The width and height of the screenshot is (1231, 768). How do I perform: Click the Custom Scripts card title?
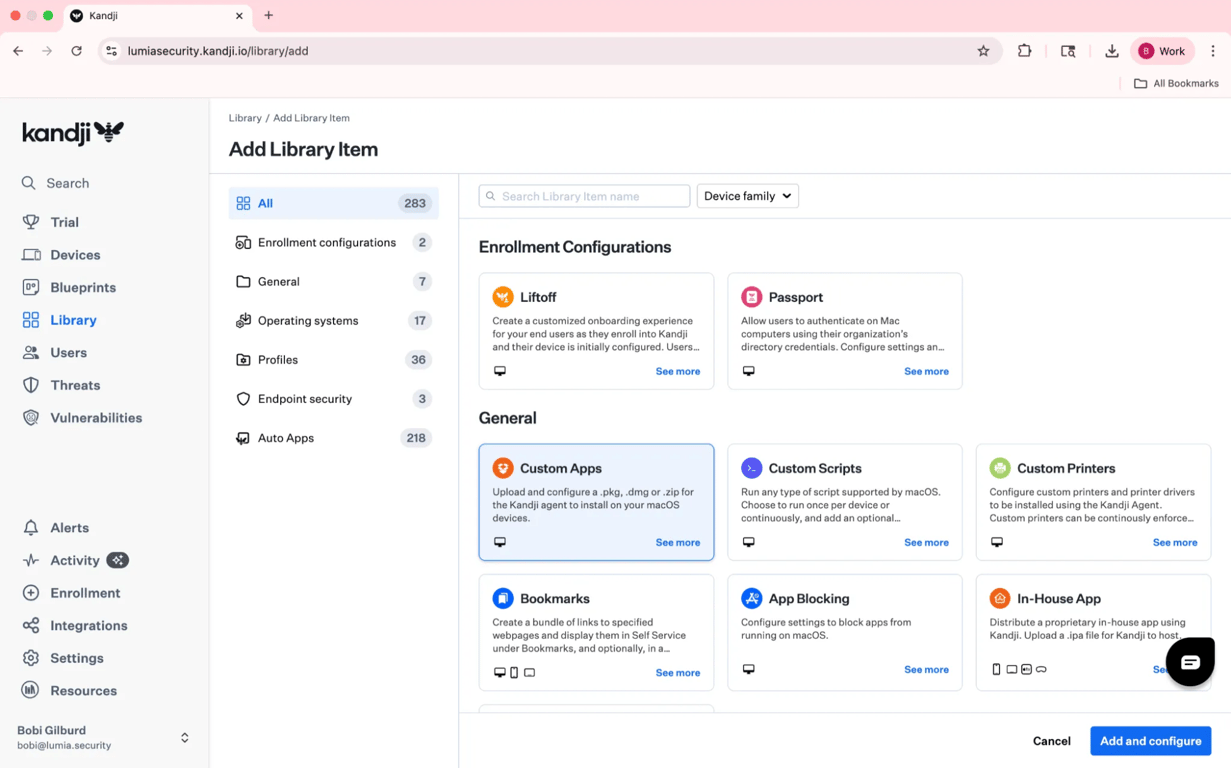coord(814,468)
